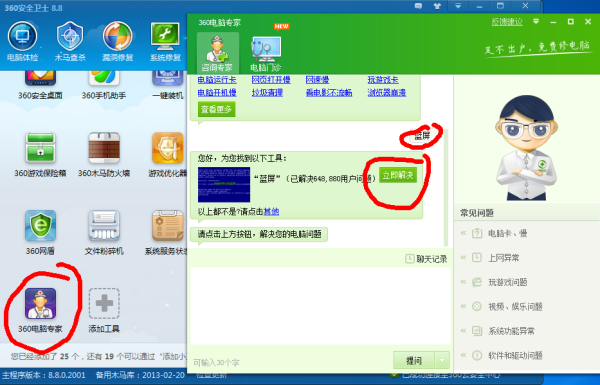Click 网速慢 quick link
Image resolution: width=600 pixels, height=385 pixels.
point(317,80)
